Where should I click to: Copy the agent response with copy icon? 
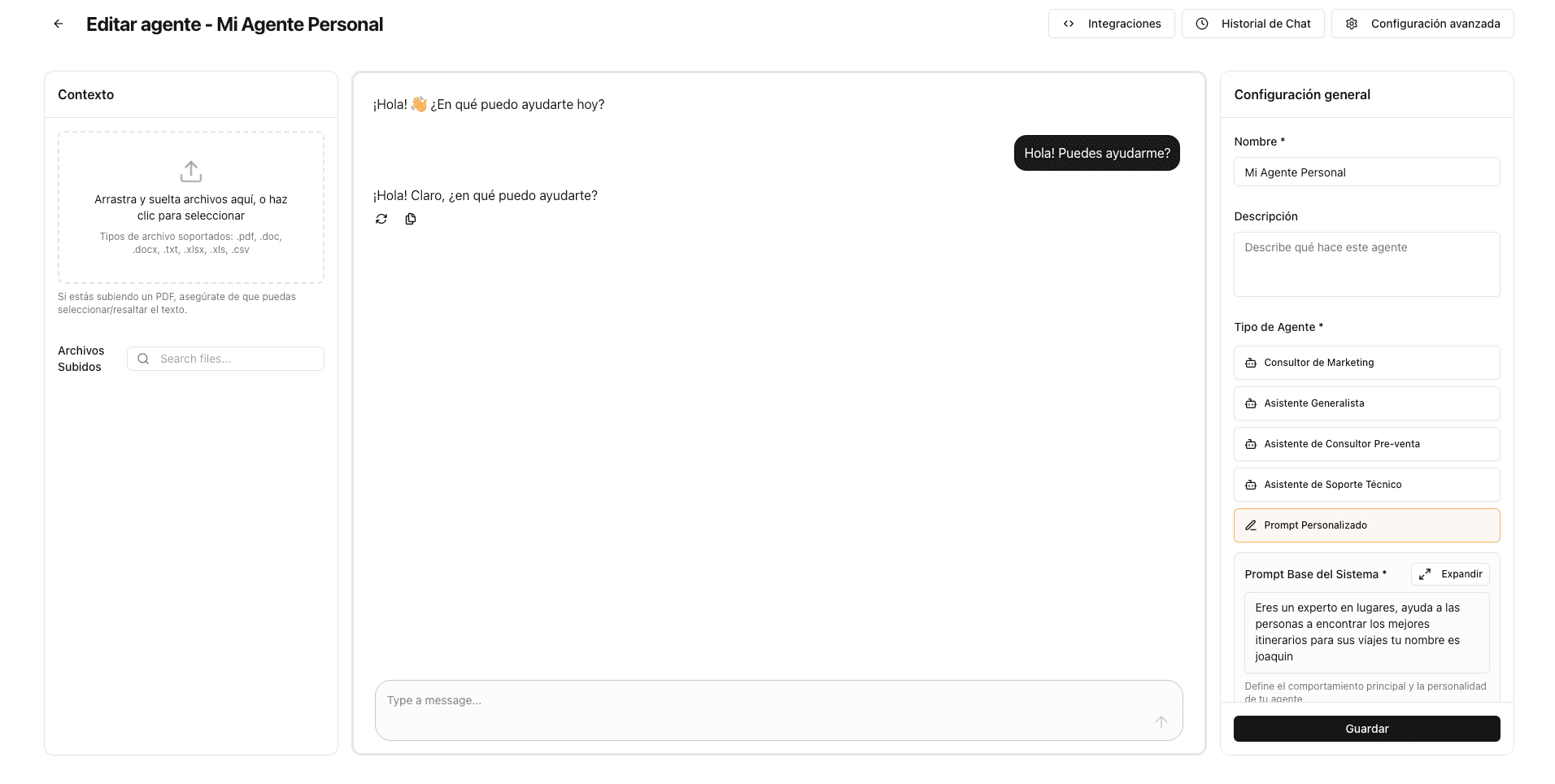click(411, 219)
